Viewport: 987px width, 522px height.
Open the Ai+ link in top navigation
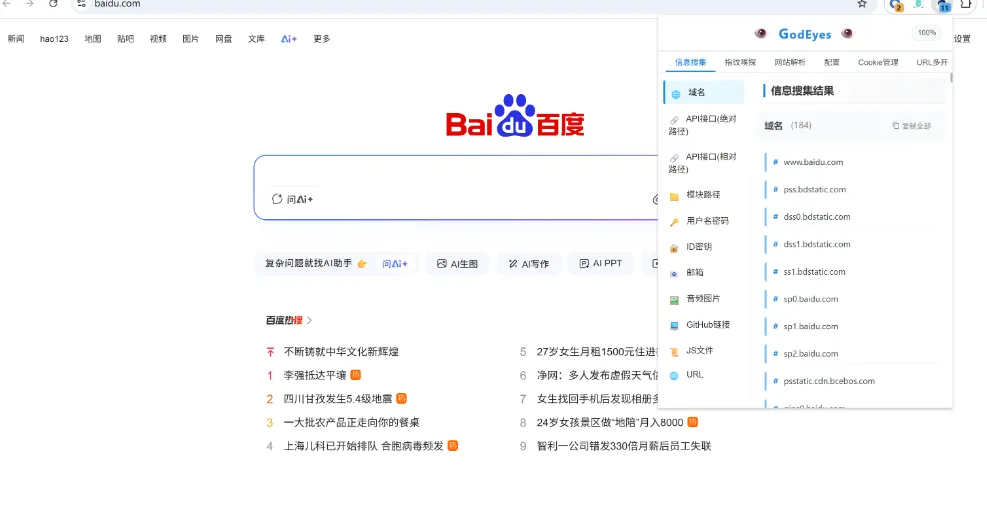point(289,39)
